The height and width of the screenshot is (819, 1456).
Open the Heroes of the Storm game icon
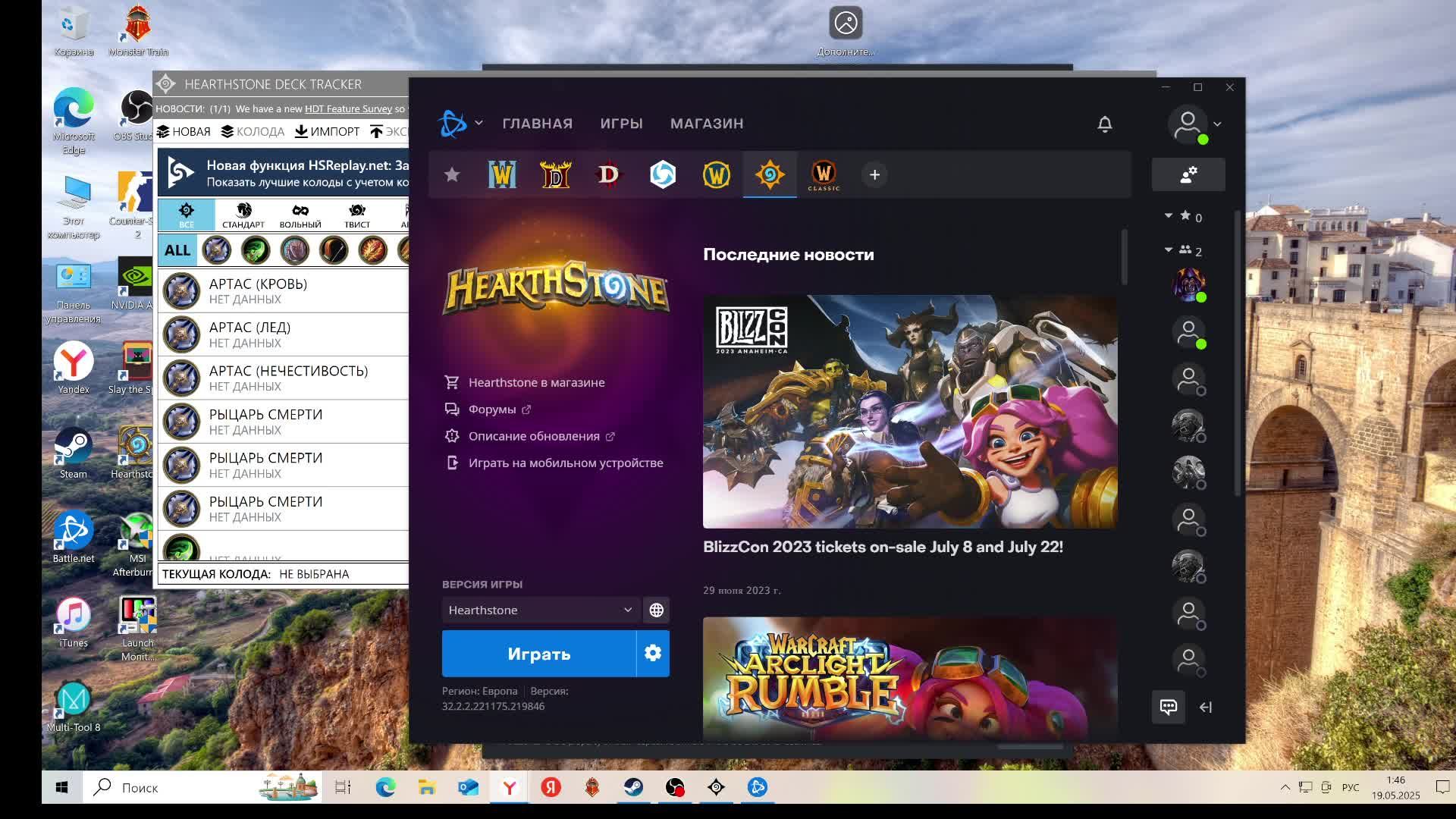[x=664, y=174]
